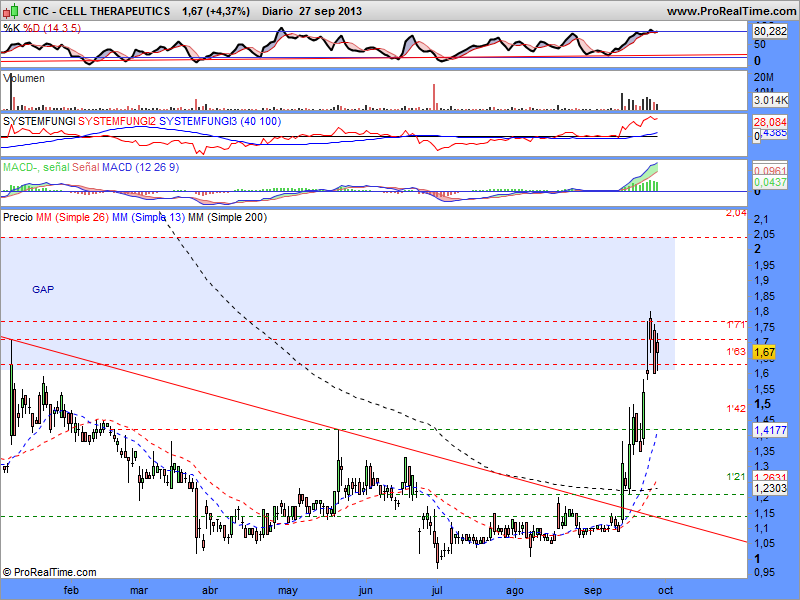
Task: Click the red SYSTEMFUNGI2 label
Action: pos(117,121)
